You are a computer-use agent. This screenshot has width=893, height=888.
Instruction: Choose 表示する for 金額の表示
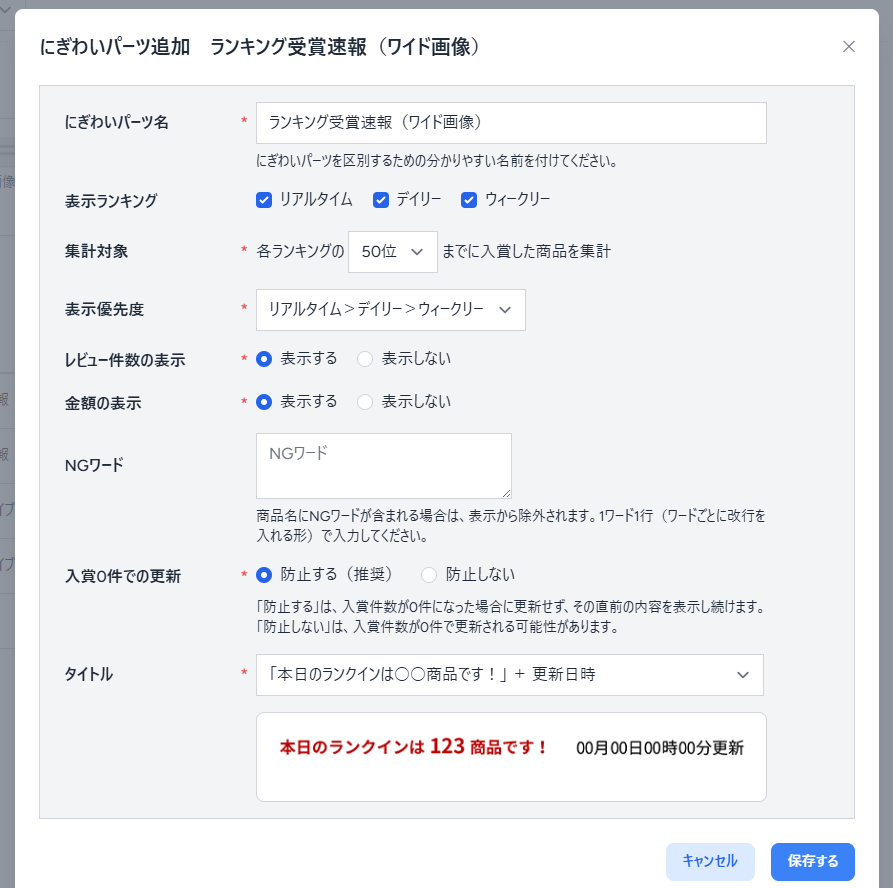click(x=265, y=402)
